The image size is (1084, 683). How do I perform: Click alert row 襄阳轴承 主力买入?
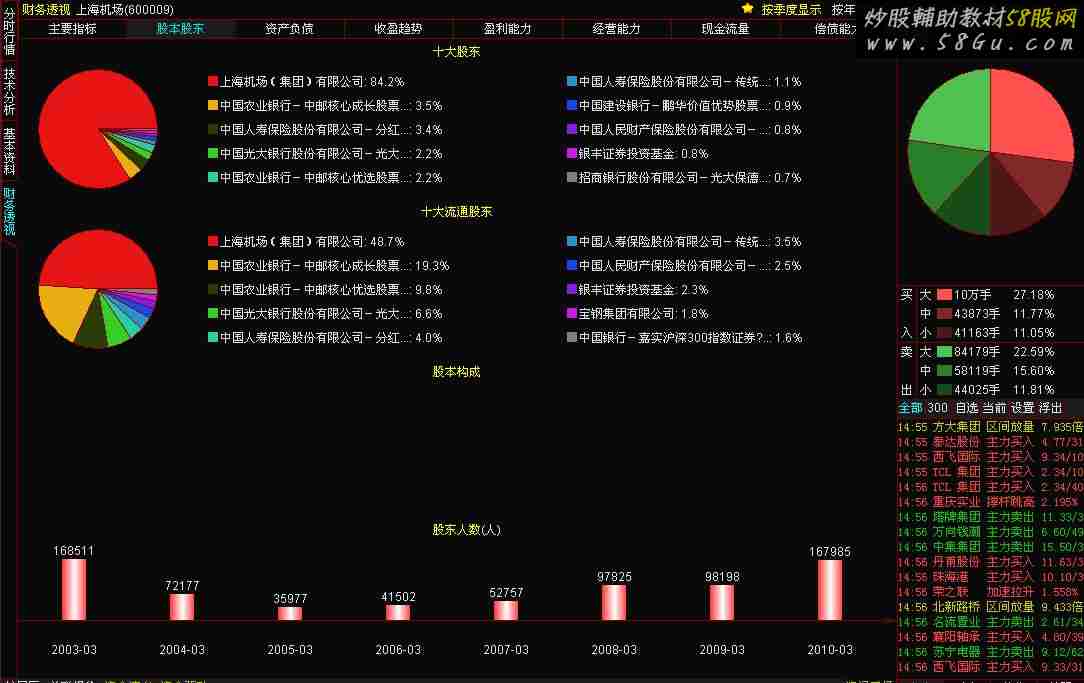[990, 637]
